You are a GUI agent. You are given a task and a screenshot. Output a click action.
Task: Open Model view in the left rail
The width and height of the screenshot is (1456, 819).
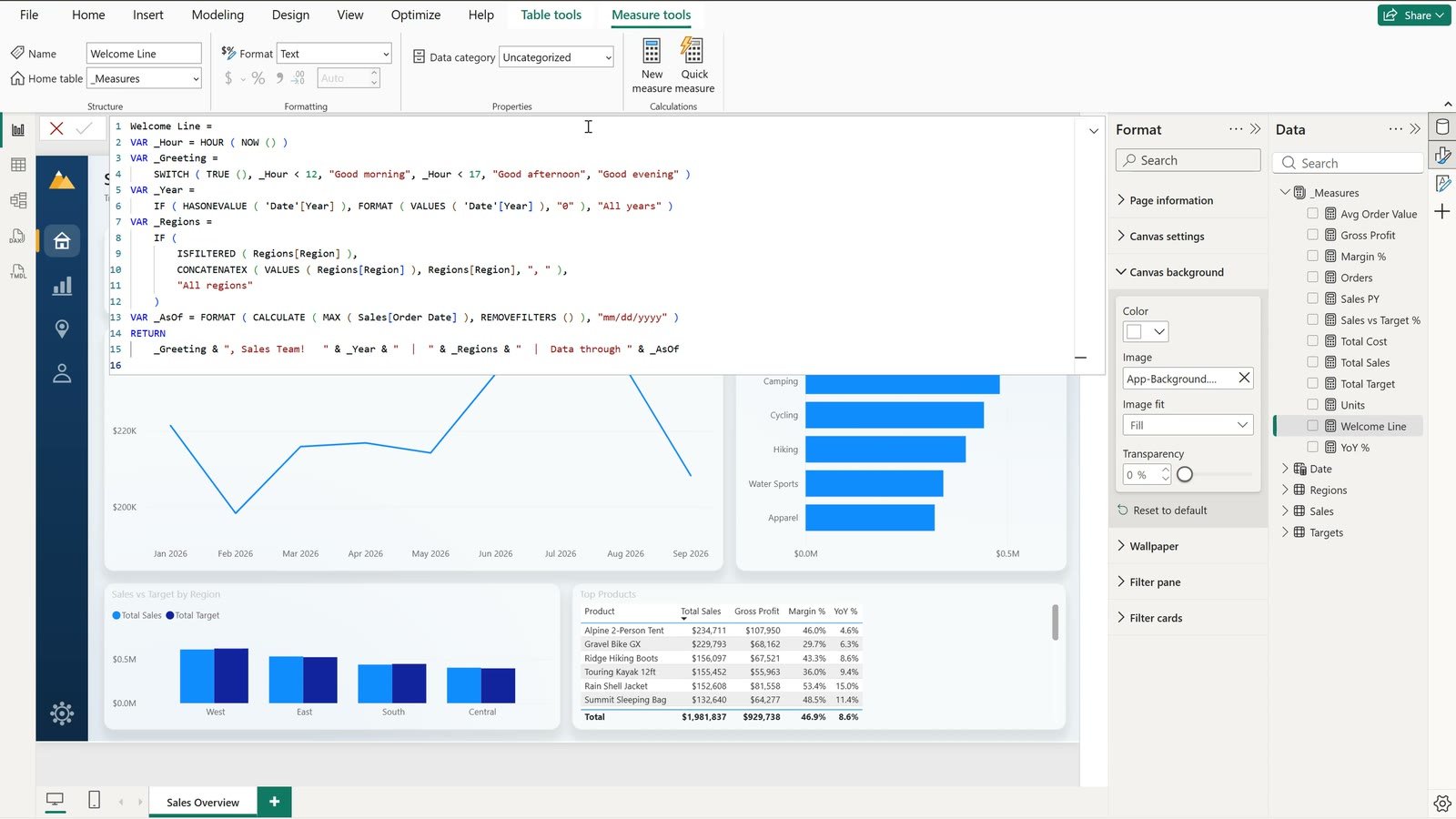[x=18, y=200]
